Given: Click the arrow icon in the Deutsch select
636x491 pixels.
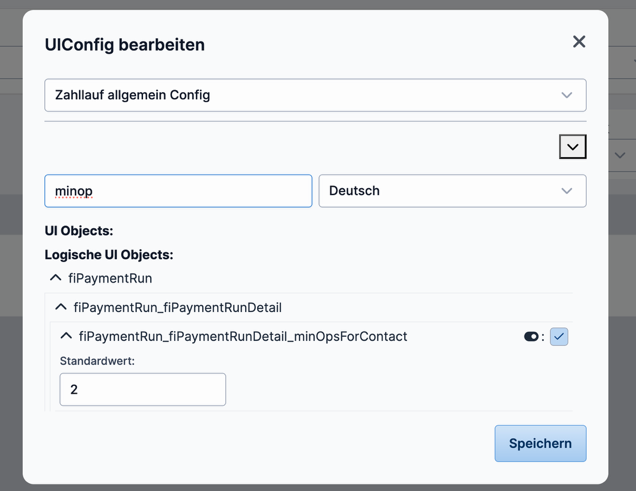Looking at the screenshot, I should coord(567,191).
